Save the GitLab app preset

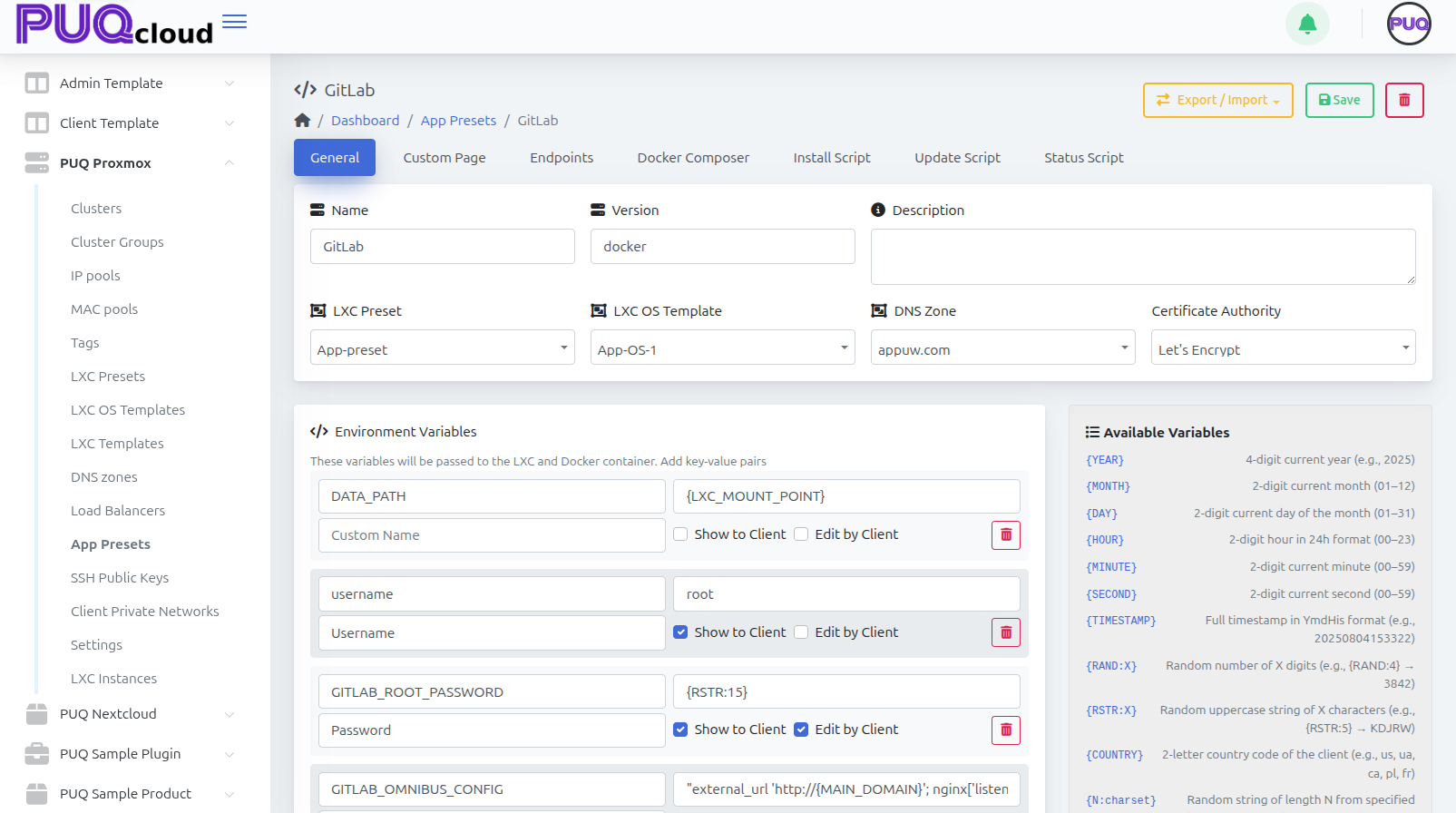coord(1339,100)
